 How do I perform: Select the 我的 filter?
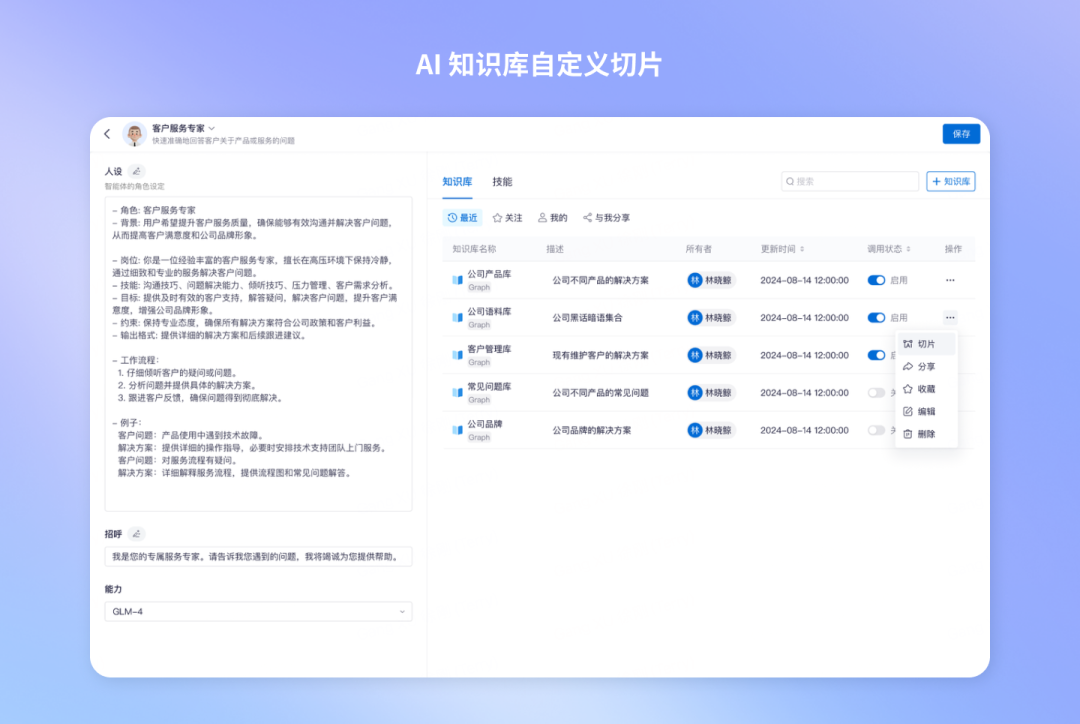552,218
